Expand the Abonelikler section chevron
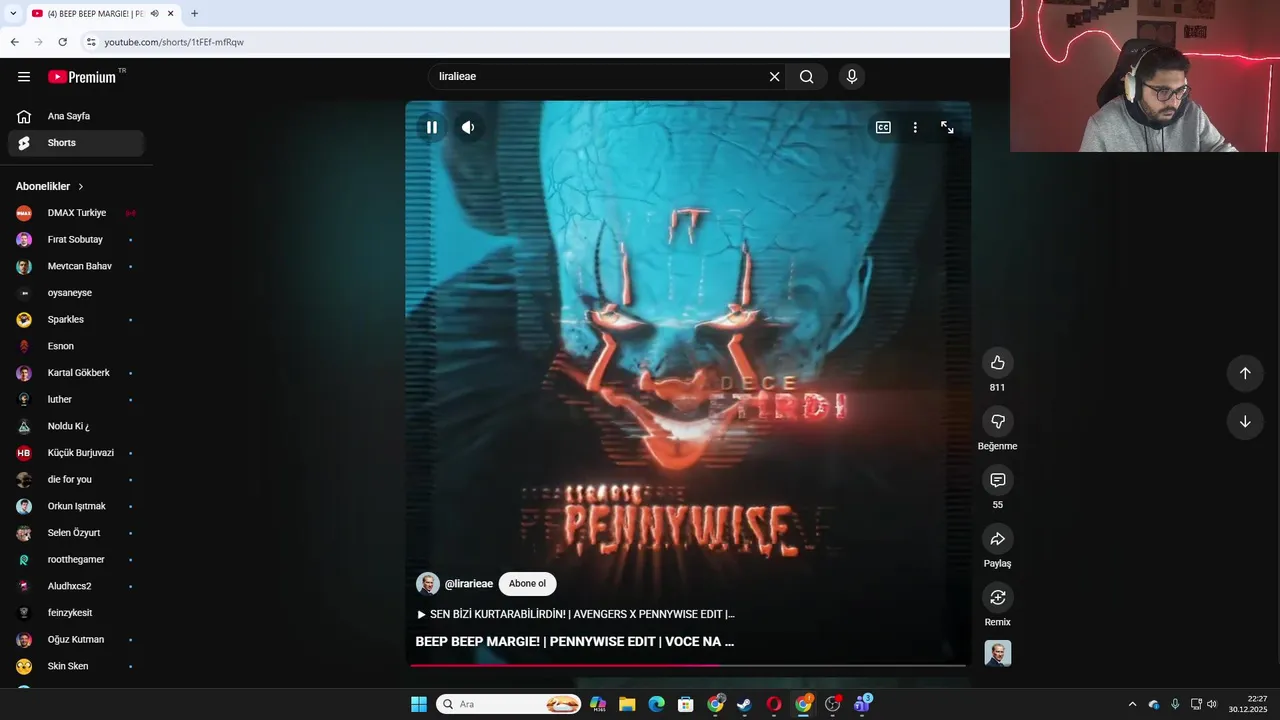This screenshot has height=720, width=1280. pyautogui.click(x=81, y=187)
